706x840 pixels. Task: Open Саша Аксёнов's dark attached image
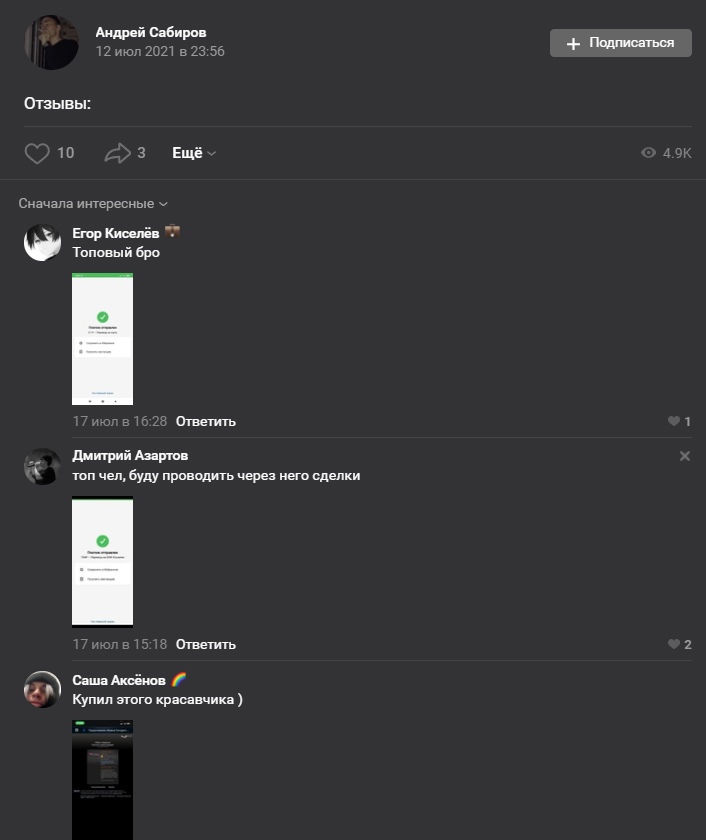tap(102, 780)
